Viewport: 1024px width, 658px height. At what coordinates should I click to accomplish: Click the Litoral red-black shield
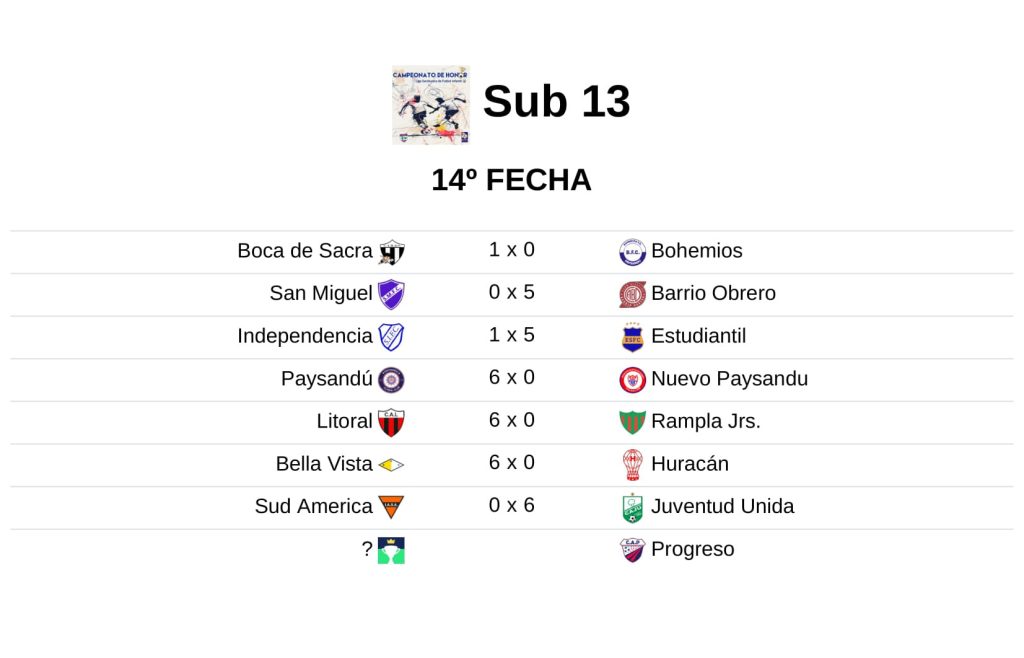click(x=391, y=422)
